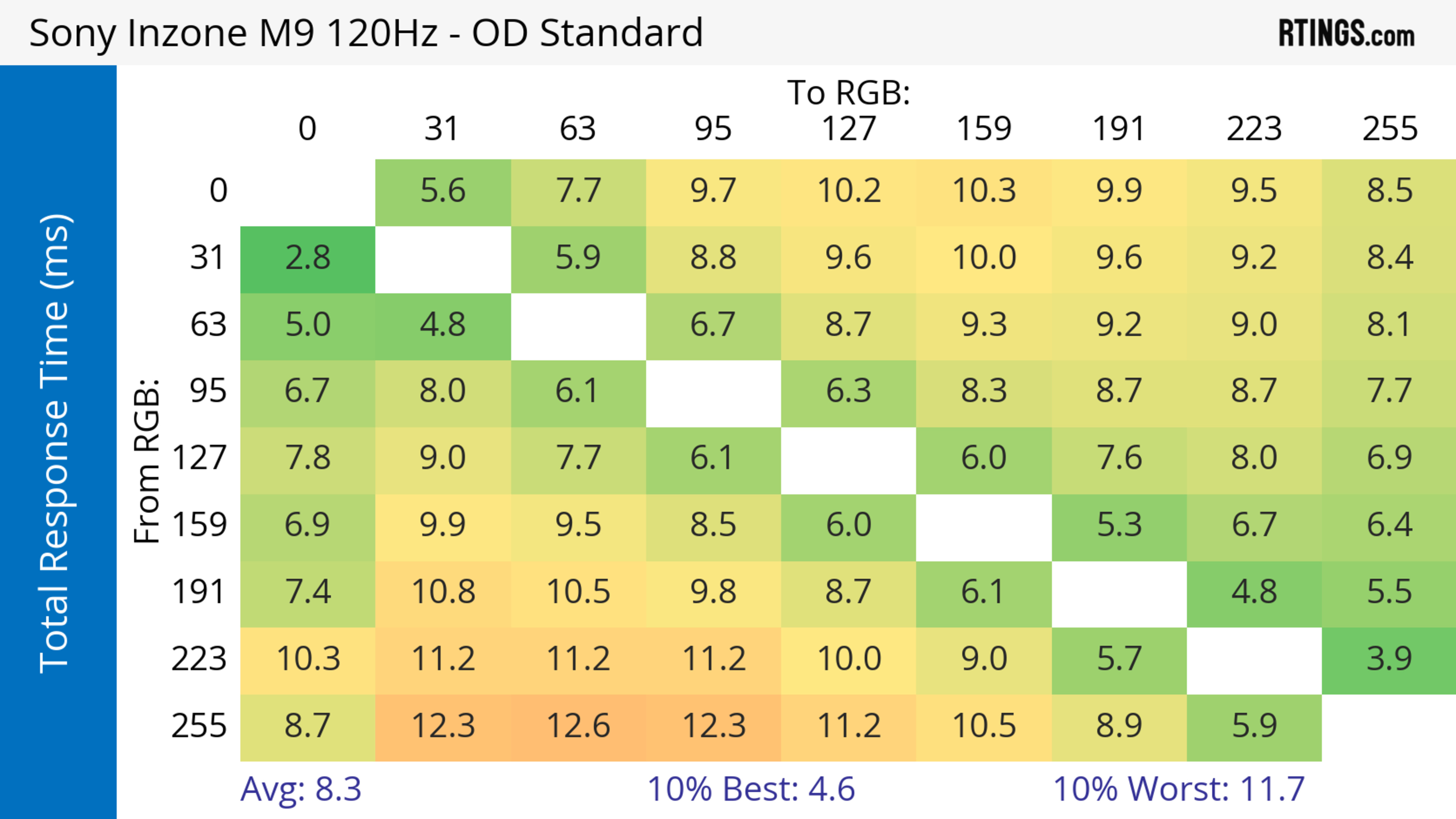Click the chart title Sony Inzone M9 text

click(366, 33)
